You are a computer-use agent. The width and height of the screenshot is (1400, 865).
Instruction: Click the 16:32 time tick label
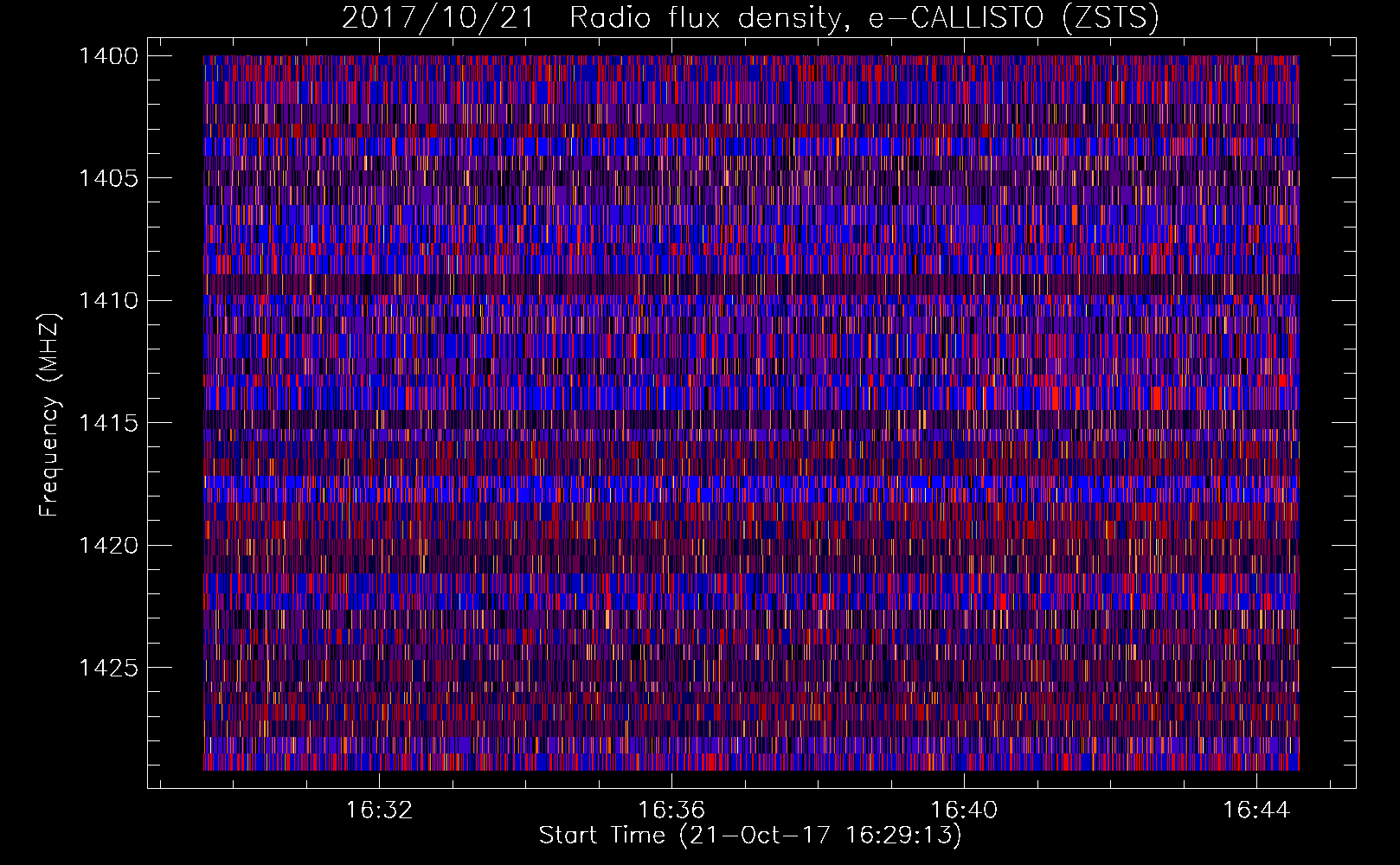380,810
